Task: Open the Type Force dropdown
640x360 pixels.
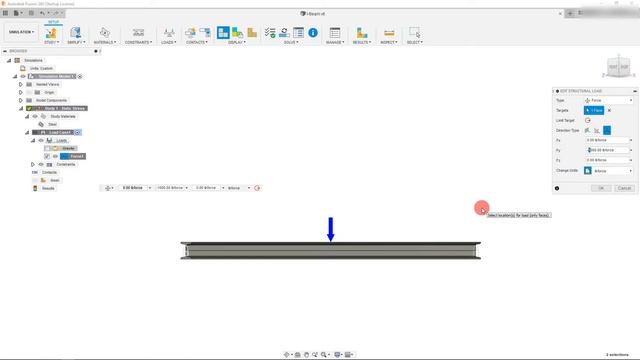Action: (609, 100)
